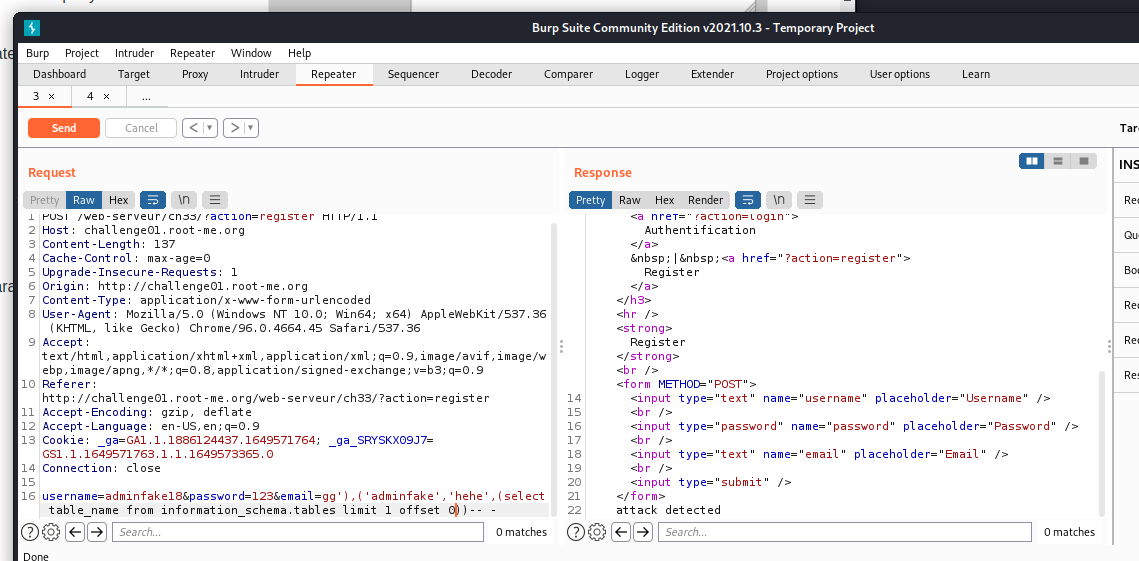Open hamburger options menu in Request panel
1139x561 pixels.
point(214,200)
